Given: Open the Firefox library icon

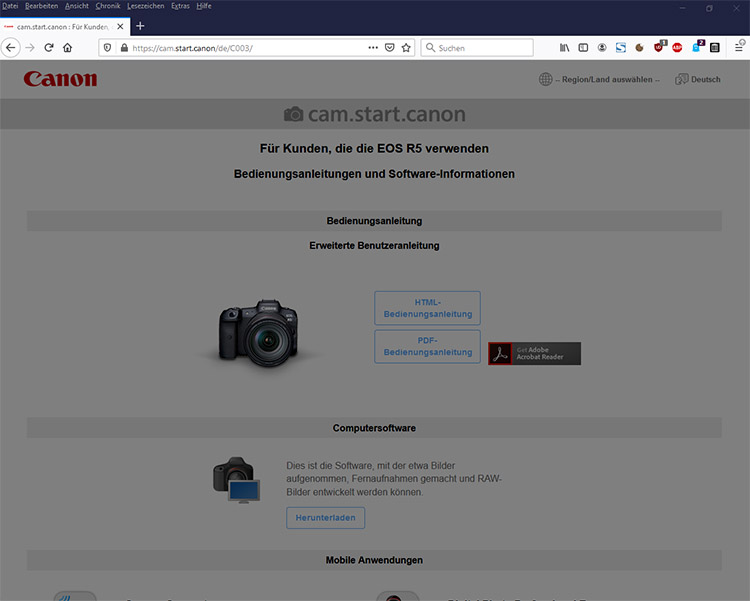Looking at the screenshot, I should click(x=564, y=47).
